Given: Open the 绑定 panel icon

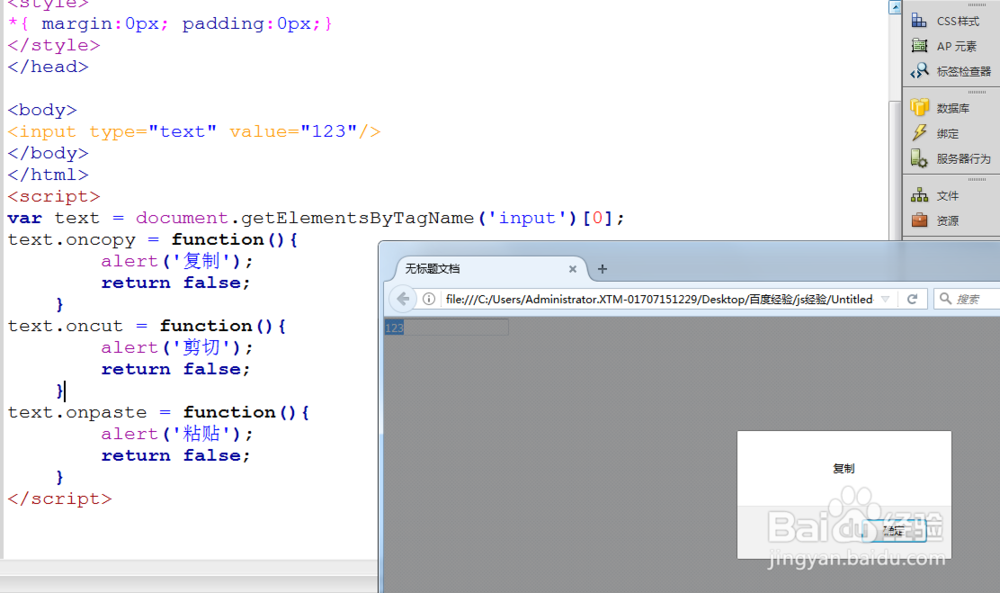Looking at the screenshot, I should pos(919,133).
